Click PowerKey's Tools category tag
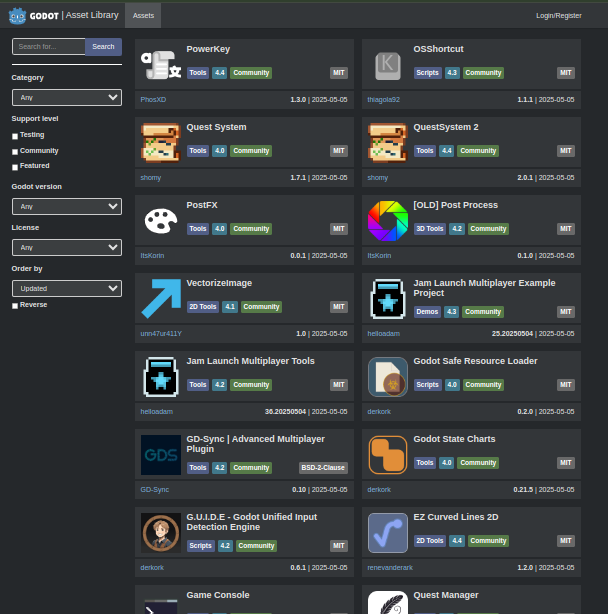 pos(198,73)
